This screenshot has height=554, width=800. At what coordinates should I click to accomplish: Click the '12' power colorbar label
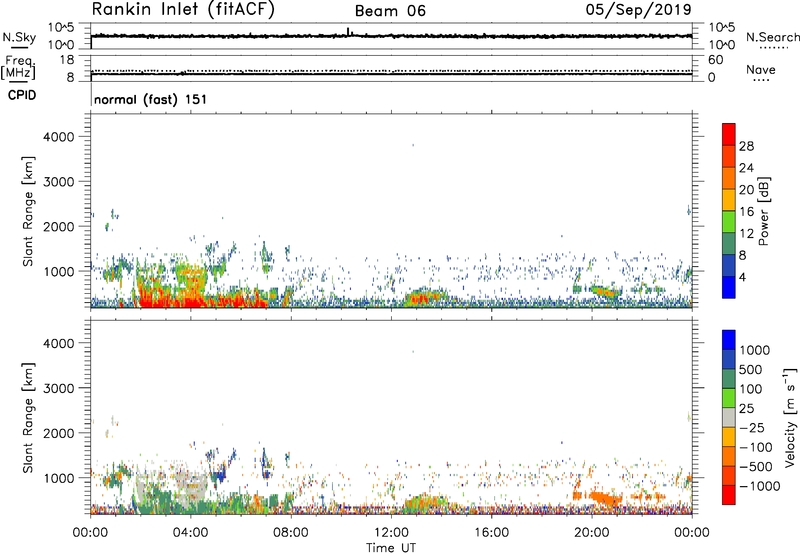click(x=746, y=234)
